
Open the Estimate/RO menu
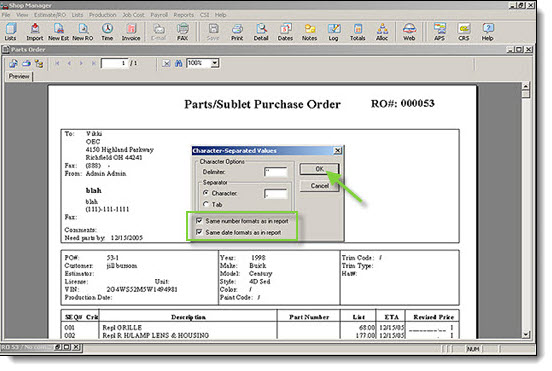(x=50, y=15)
